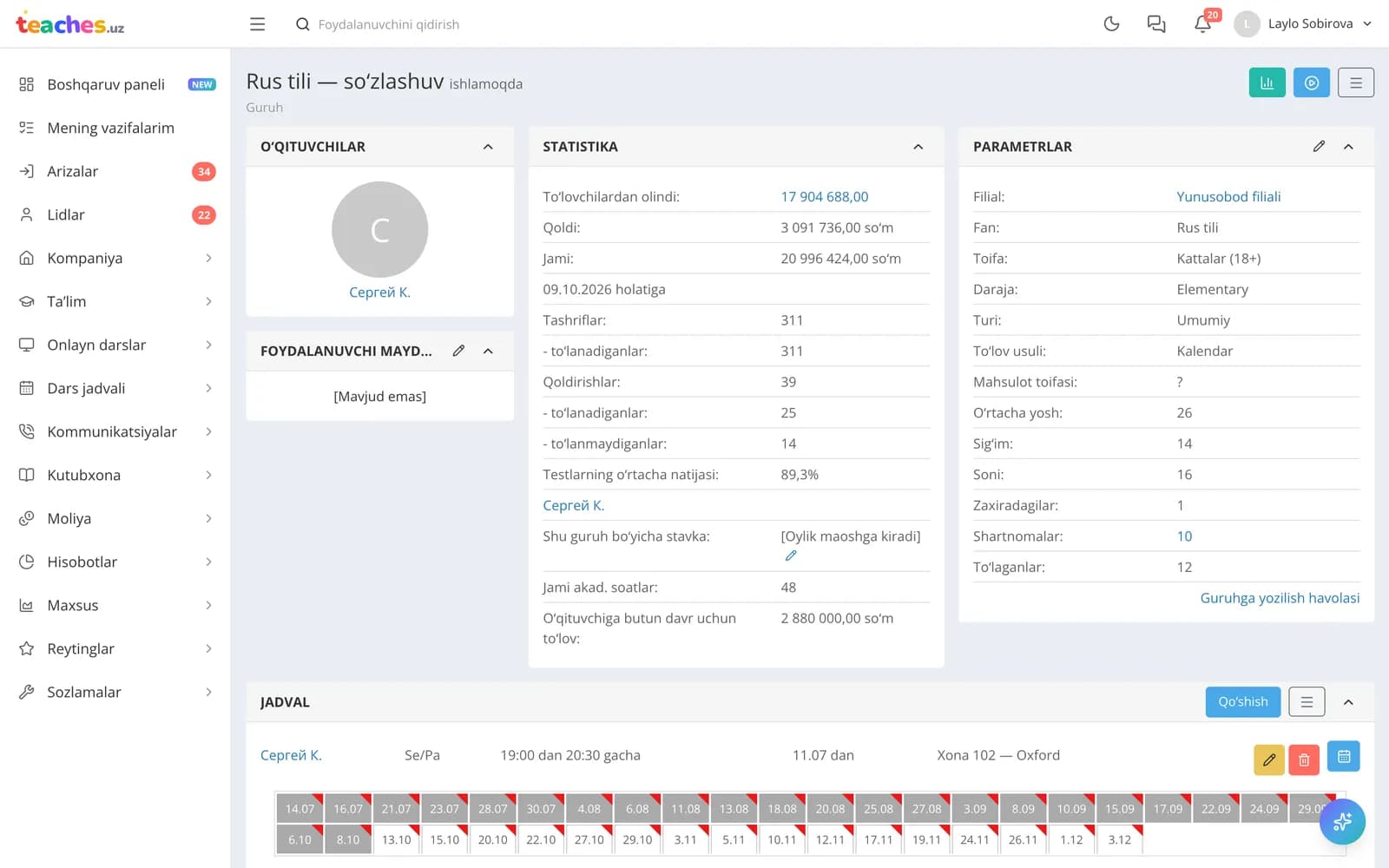Screen dimensions: 1389x868
Task: Collapse the Parametrlar panel
Action: (x=1348, y=147)
